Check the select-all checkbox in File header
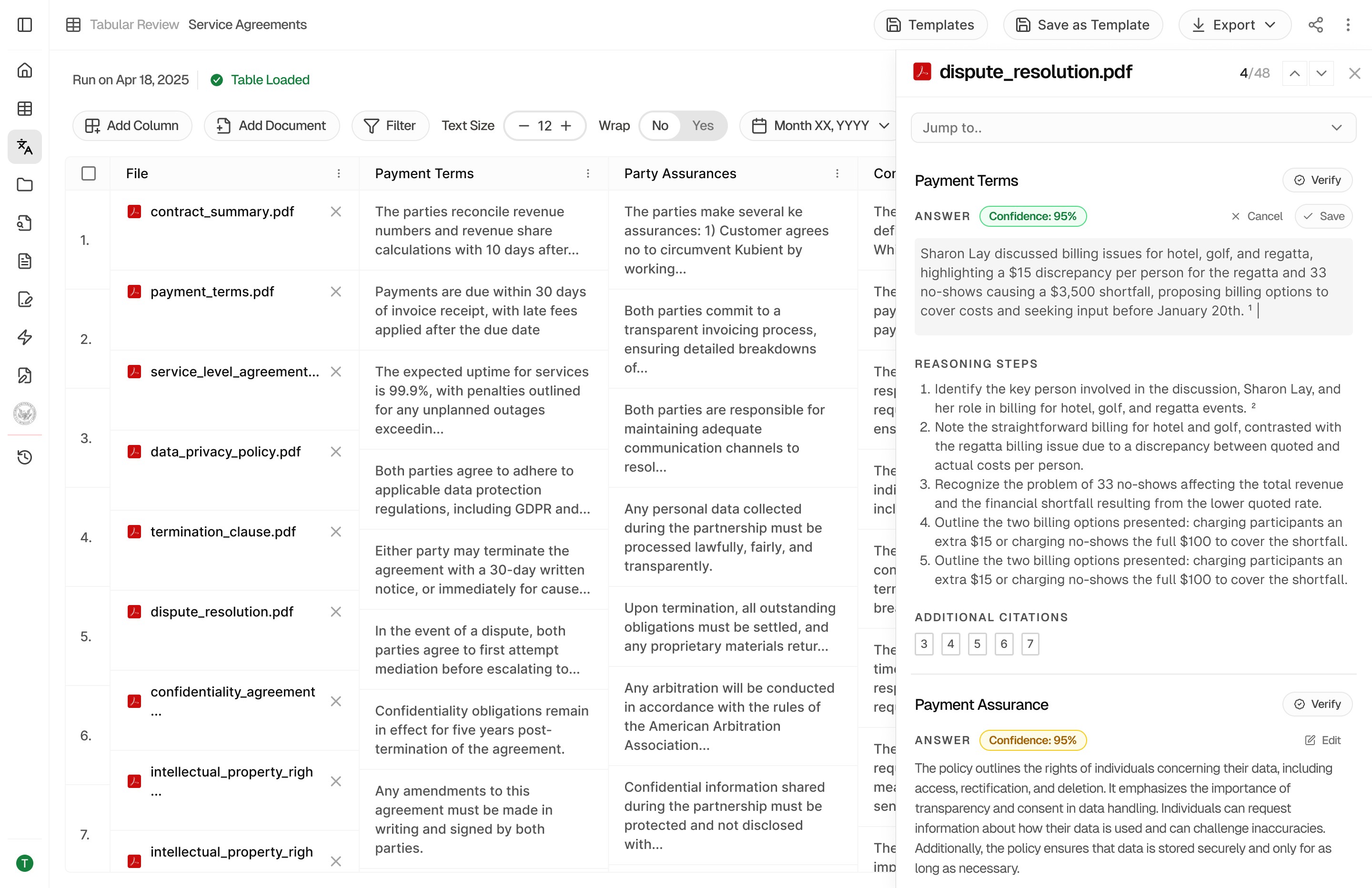Image resolution: width=1372 pixels, height=888 pixels. (x=88, y=173)
